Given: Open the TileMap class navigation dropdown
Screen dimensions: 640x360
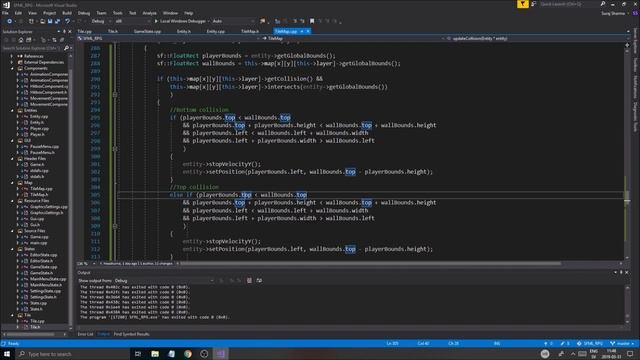Looking at the screenshot, I should pyautogui.click(x=352, y=38).
